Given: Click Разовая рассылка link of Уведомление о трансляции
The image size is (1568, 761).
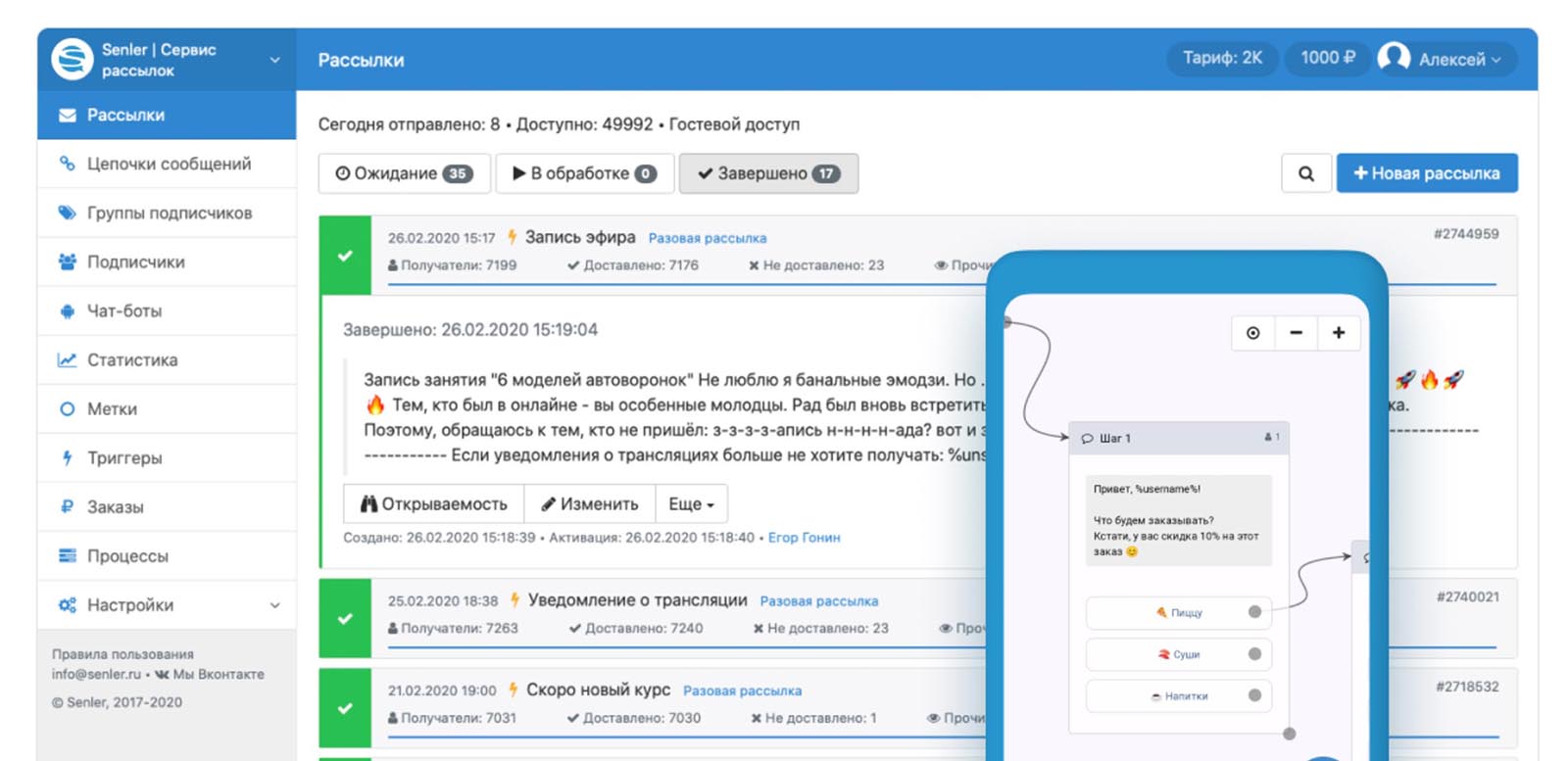Looking at the screenshot, I should coord(819,601).
